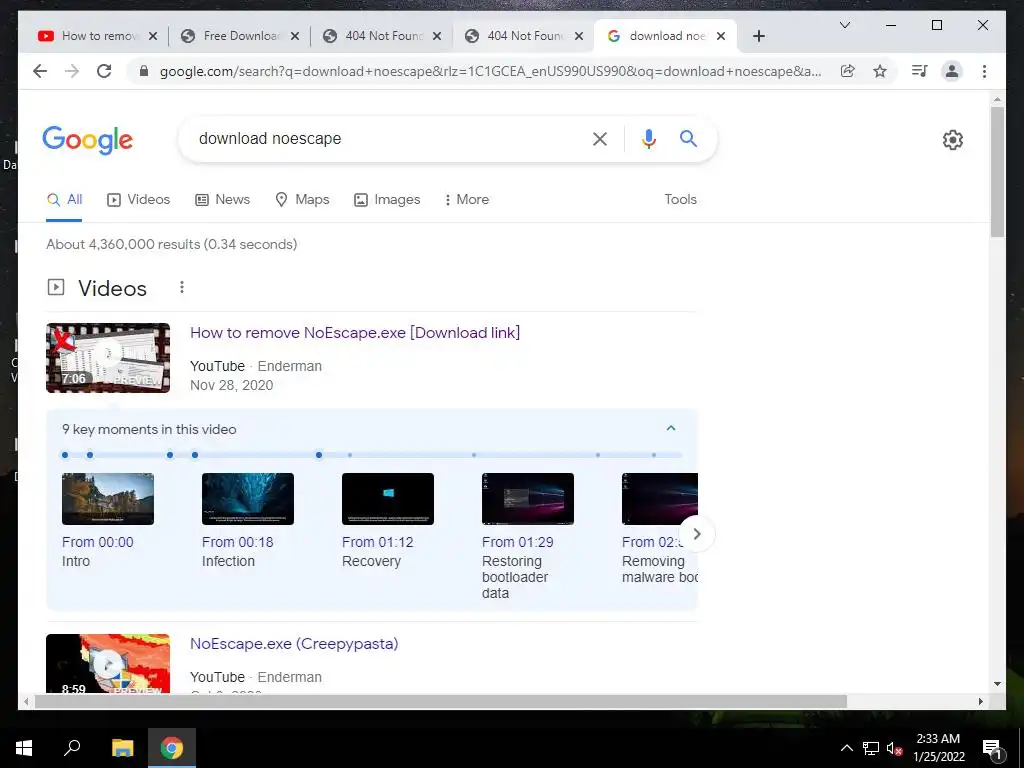
Task: Open File Explorer from the taskbar
Action: coord(122,748)
